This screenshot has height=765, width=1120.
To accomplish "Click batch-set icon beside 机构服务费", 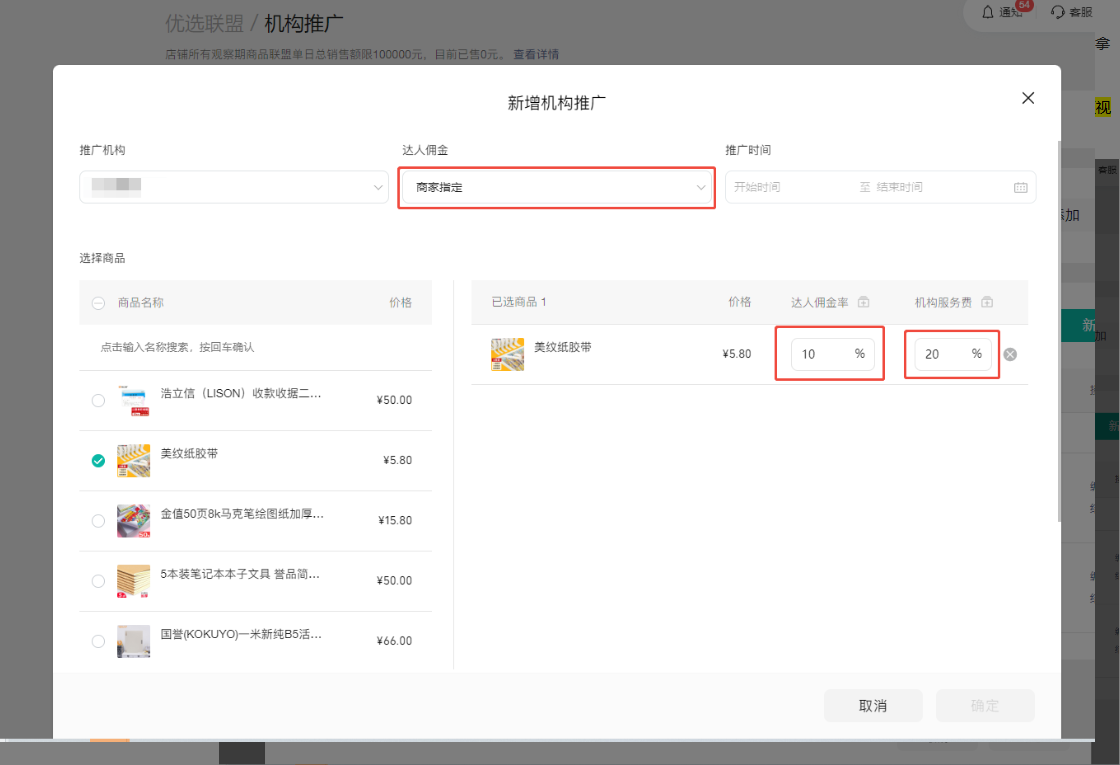I will coord(987,302).
